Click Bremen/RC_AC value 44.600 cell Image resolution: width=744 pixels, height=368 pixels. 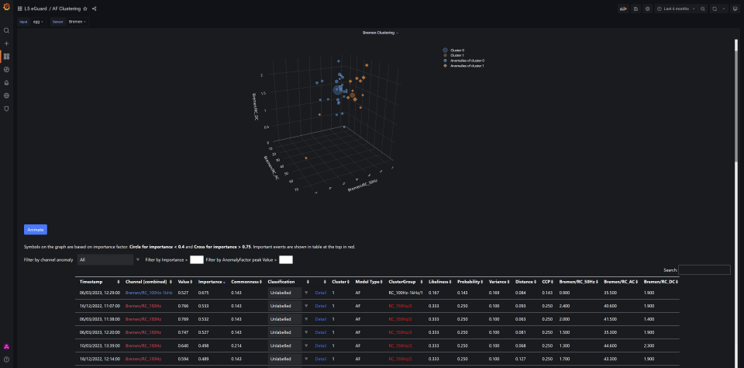click(610, 346)
